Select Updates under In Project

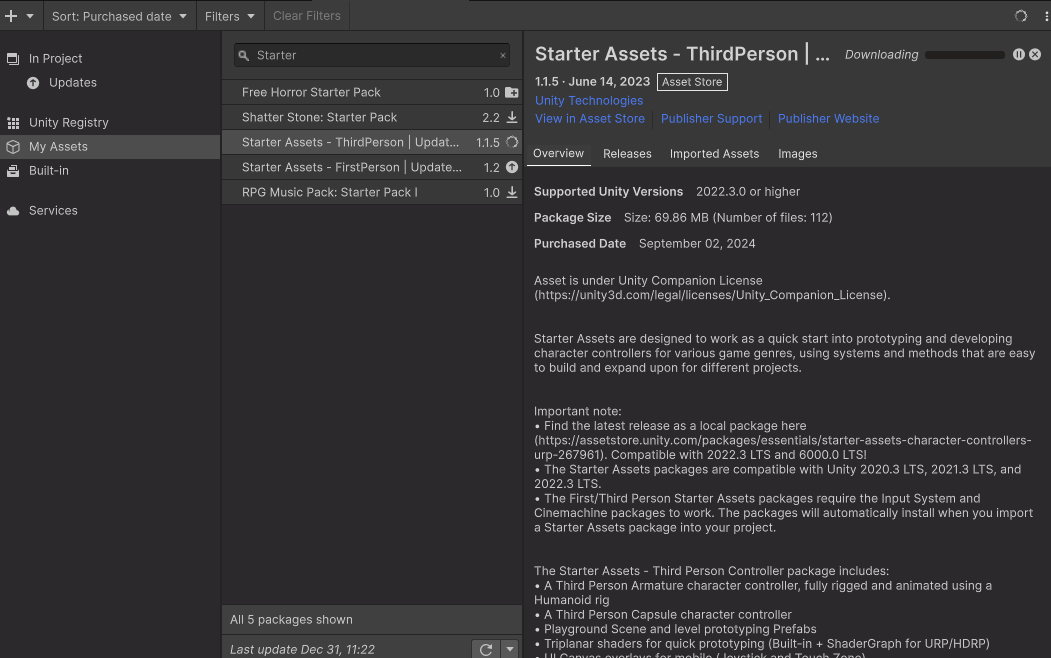pos(72,82)
